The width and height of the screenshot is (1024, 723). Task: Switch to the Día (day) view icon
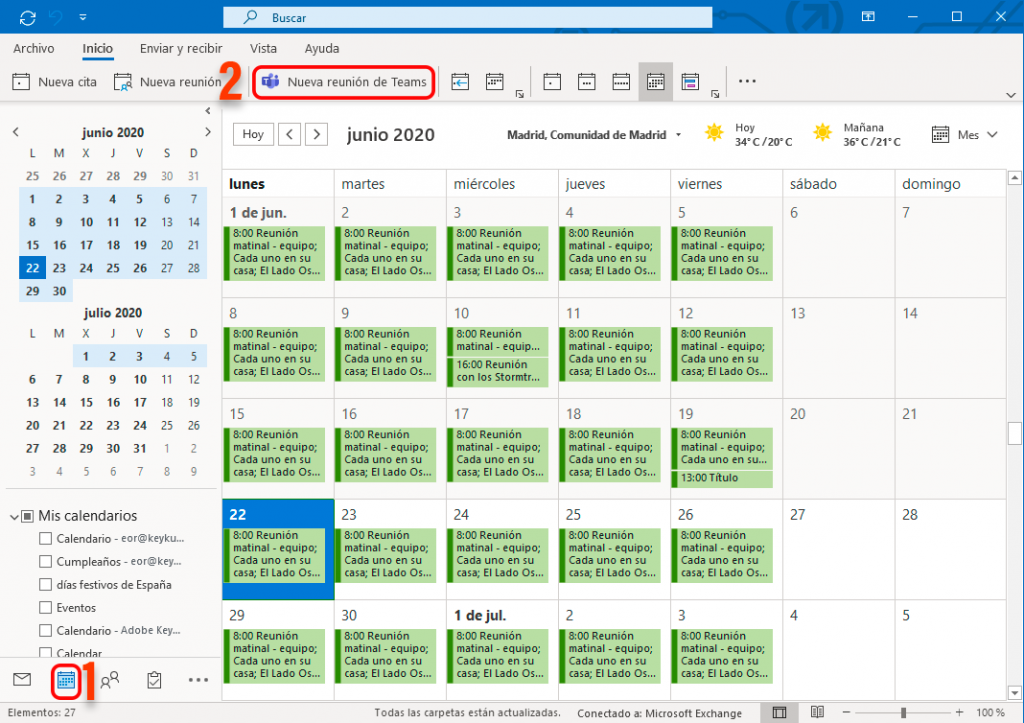click(551, 82)
